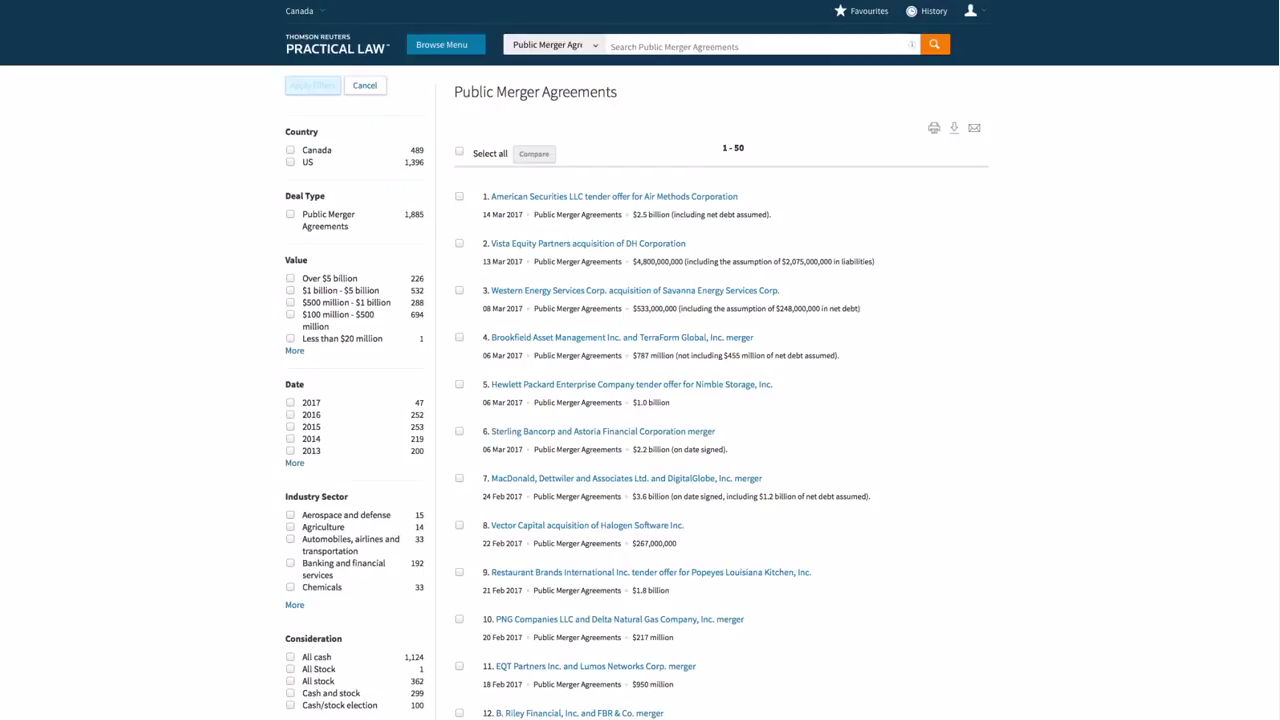Open MacDonald, Dettwiler and DigitalGlobe merger link
The image size is (1280, 720).
point(626,479)
